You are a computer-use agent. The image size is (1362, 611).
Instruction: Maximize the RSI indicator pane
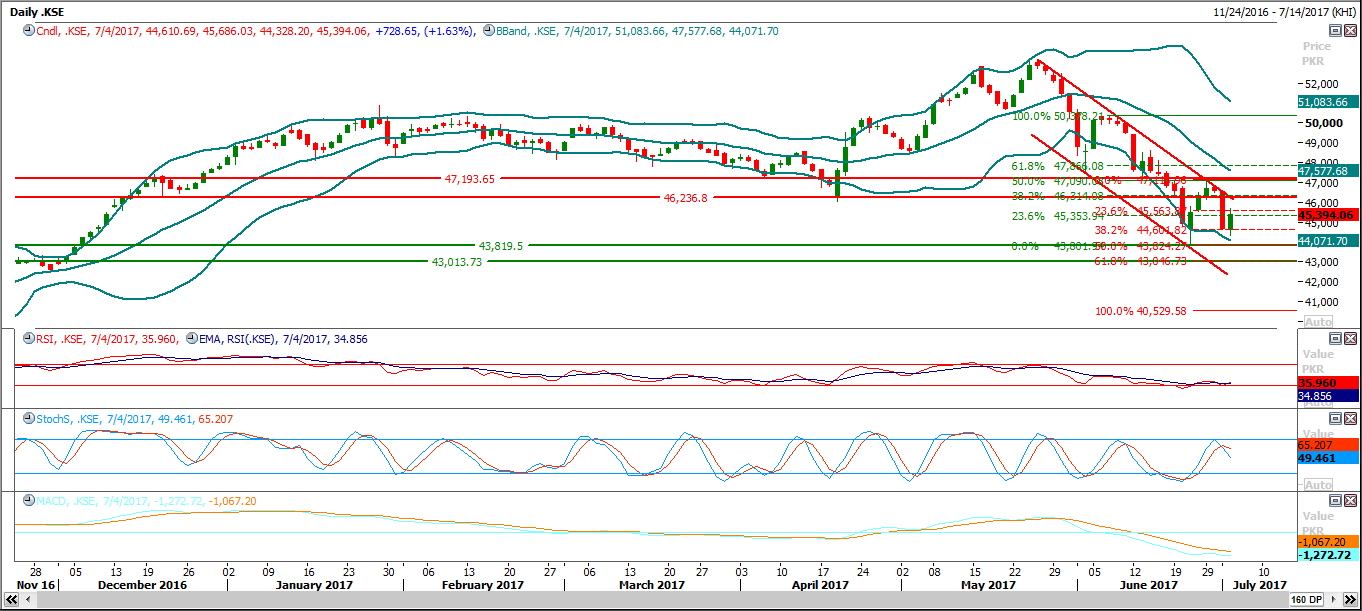(1335, 339)
